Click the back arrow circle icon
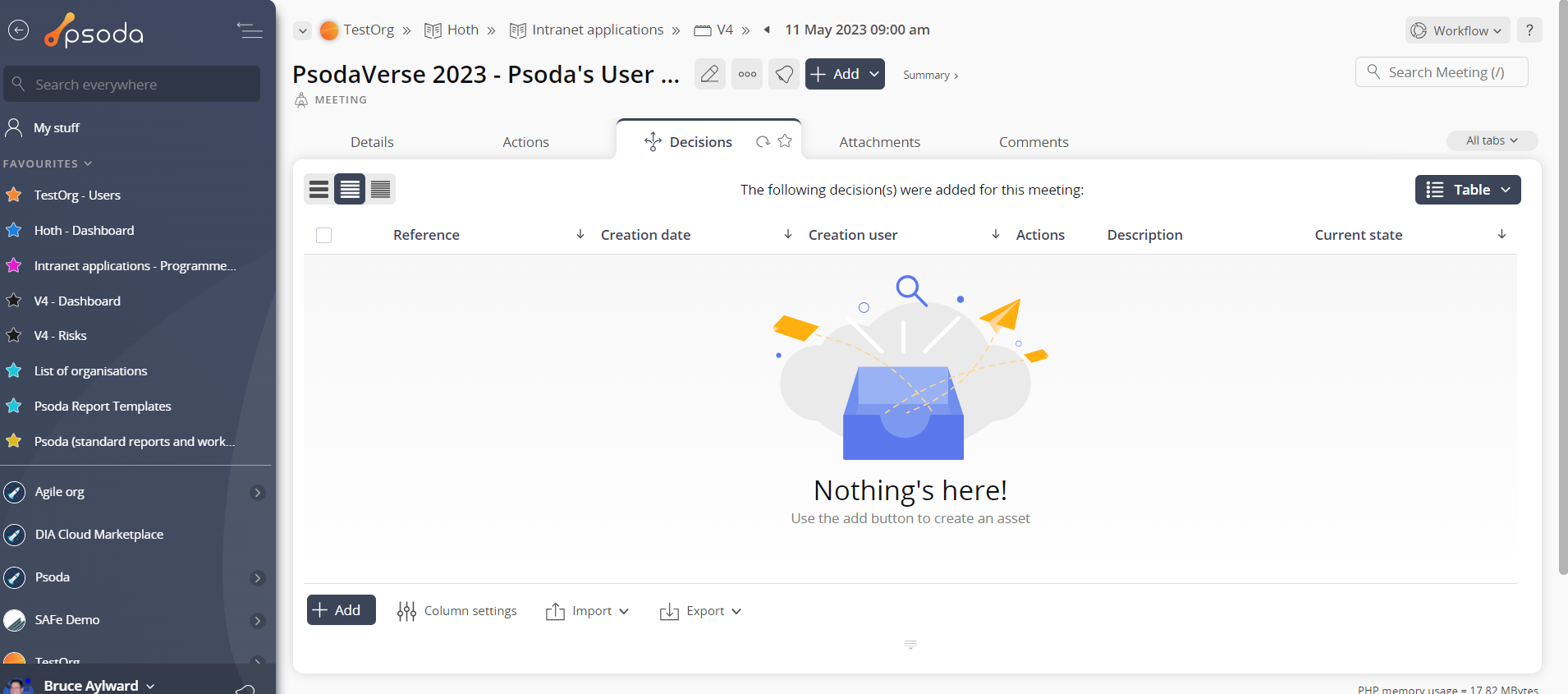The height and width of the screenshot is (694, 1568). (x=18, y=30)
